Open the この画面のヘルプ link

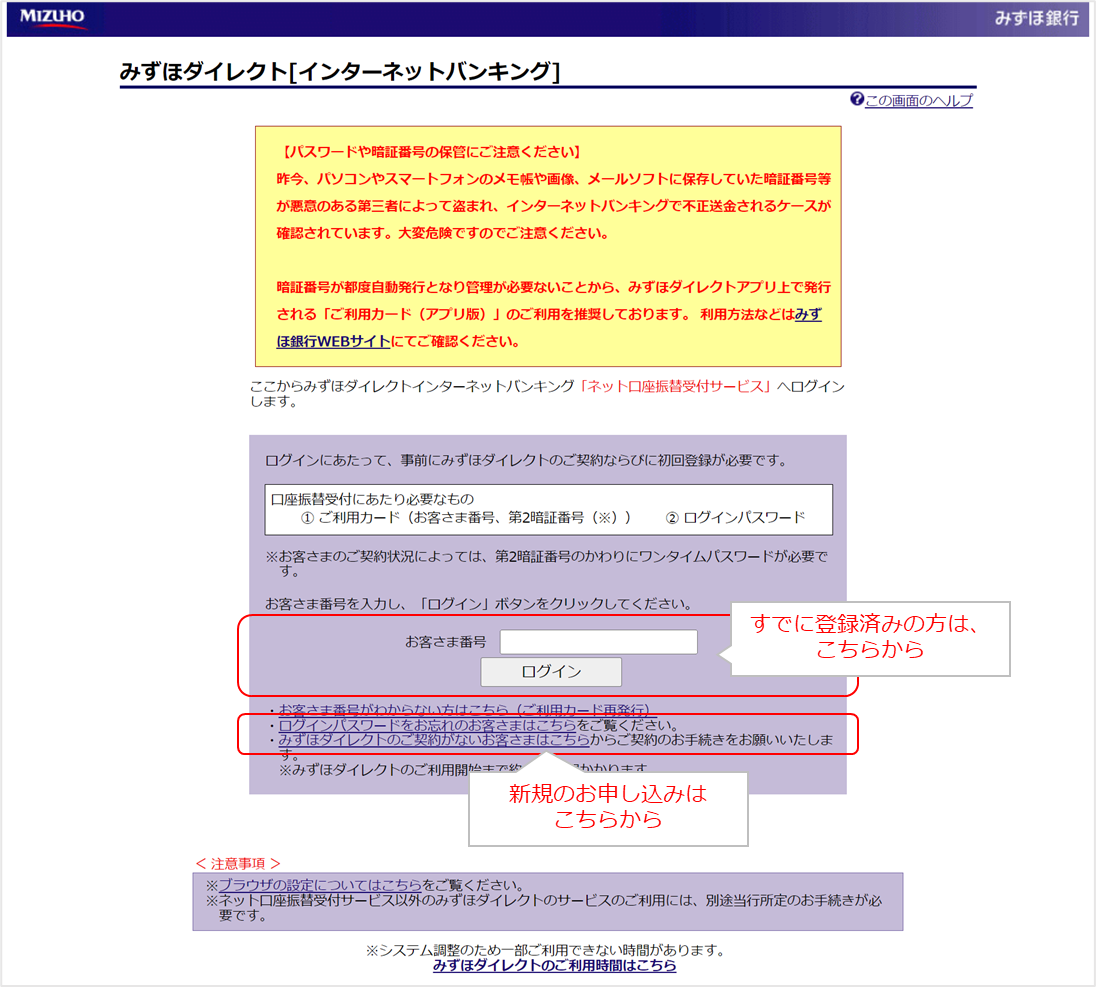click(x=918, y=100)
